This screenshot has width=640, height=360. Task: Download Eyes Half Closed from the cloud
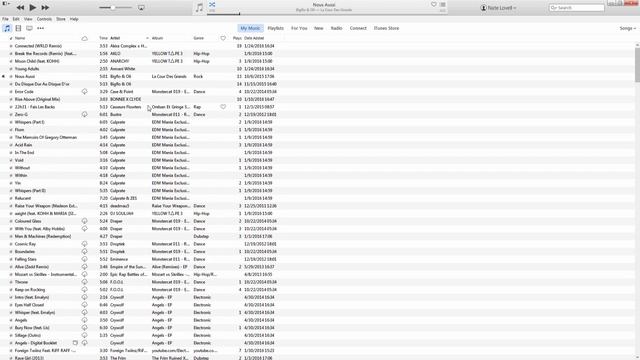point(84,305)
